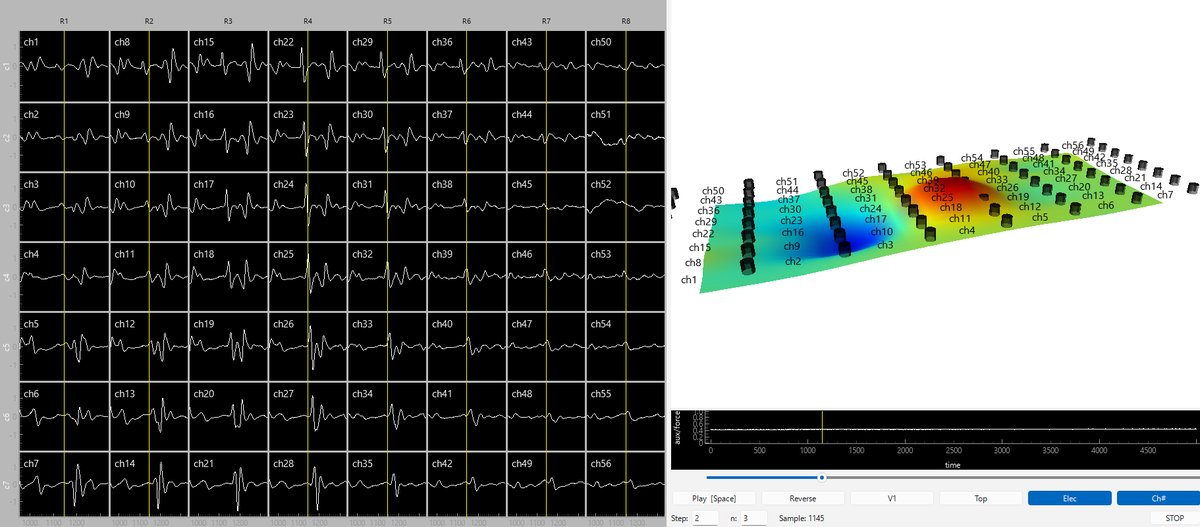Select the ch15 signal plot in grid
The image size is (1200, 527).
point(228,65)
